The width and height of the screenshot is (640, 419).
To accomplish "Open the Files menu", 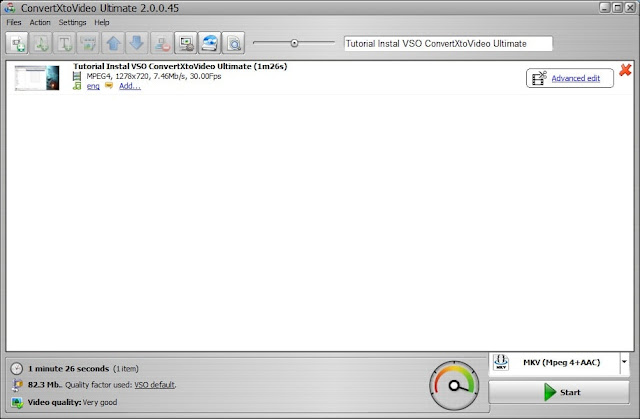I will [14, 22].
